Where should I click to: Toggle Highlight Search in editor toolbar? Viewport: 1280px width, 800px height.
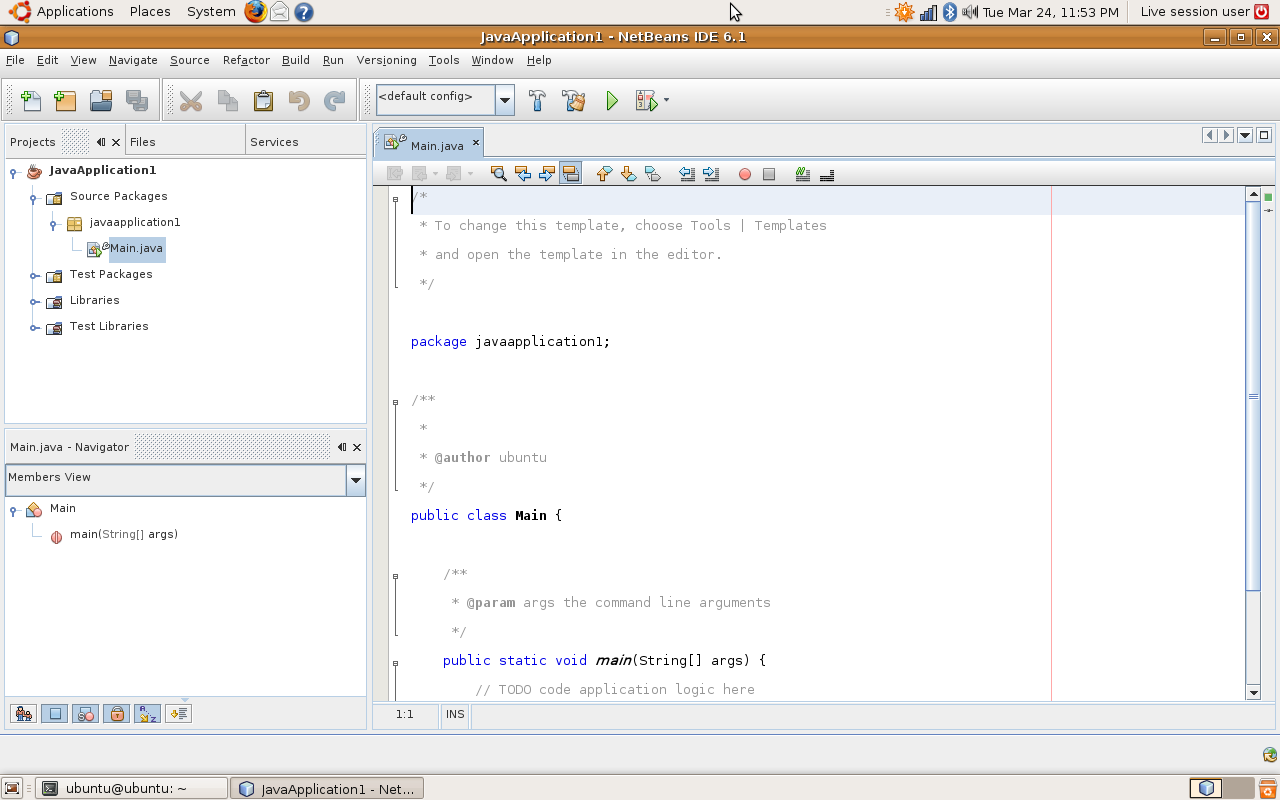[x=570, y=174]
